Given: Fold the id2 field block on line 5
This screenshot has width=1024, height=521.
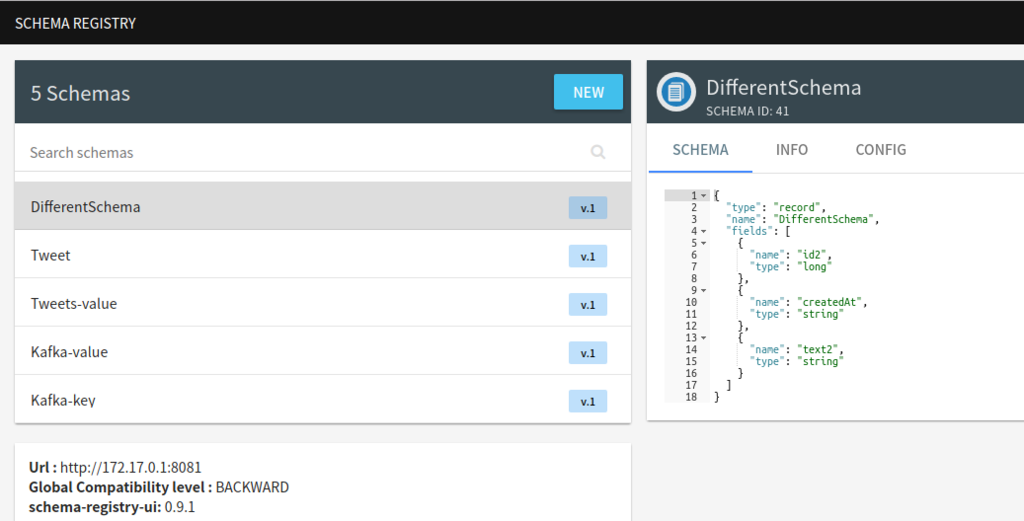Looking at the screenshot, I should click(x=703, y=243).
